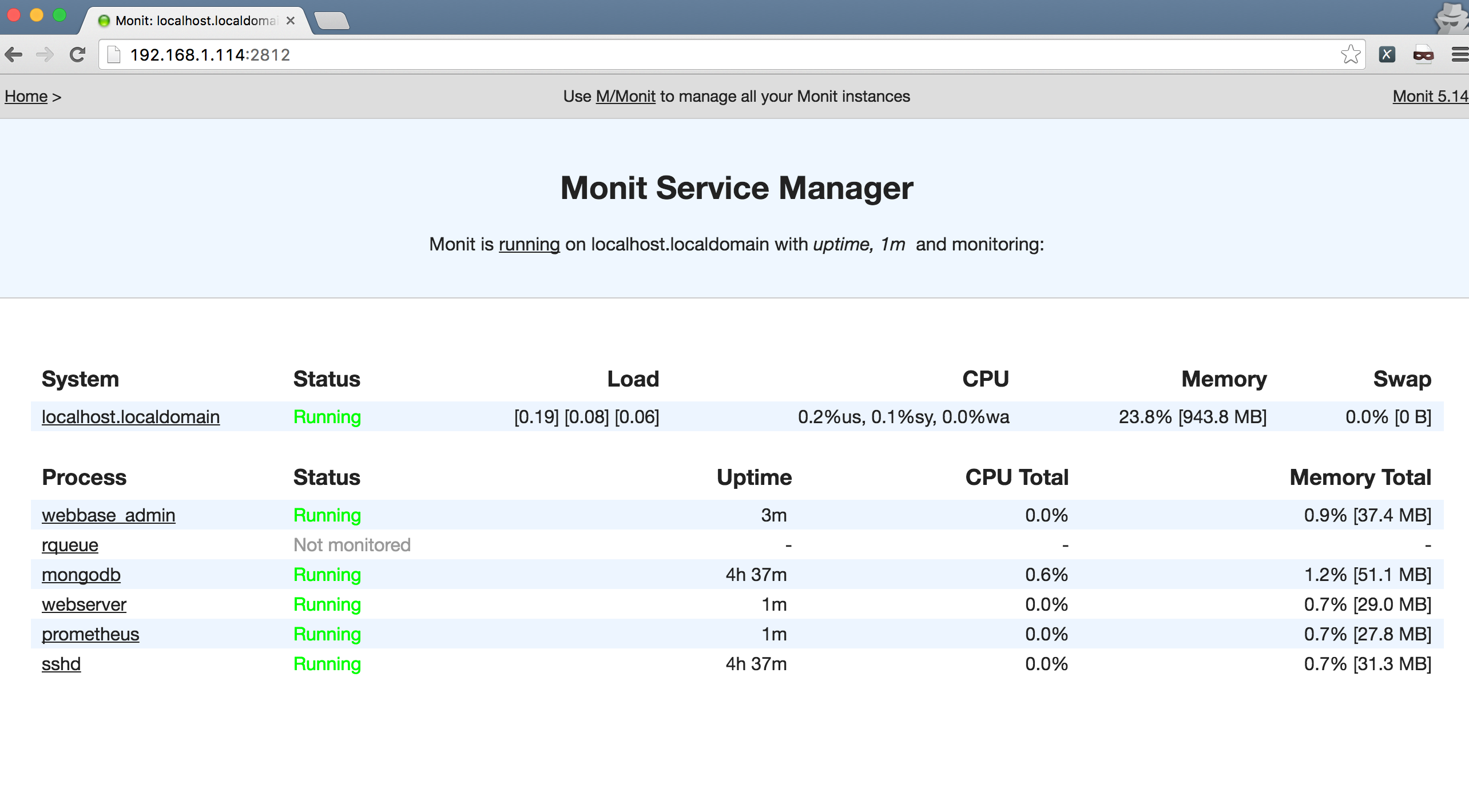
Task: Click the memory value 23.8% [943.8 MB]
Action: (1193, 417)
